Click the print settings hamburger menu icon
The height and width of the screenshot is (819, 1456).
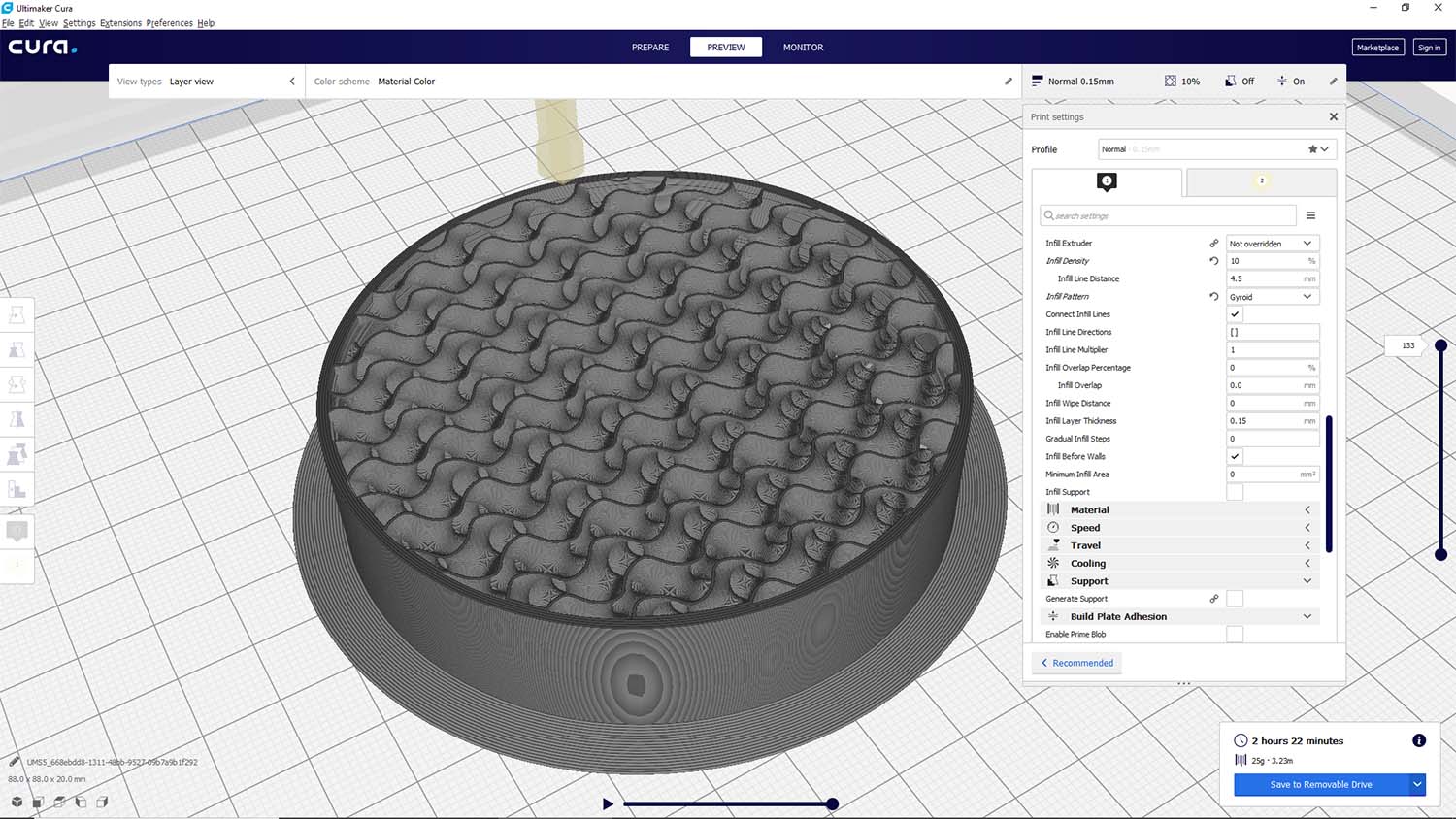click(1310, 215)
